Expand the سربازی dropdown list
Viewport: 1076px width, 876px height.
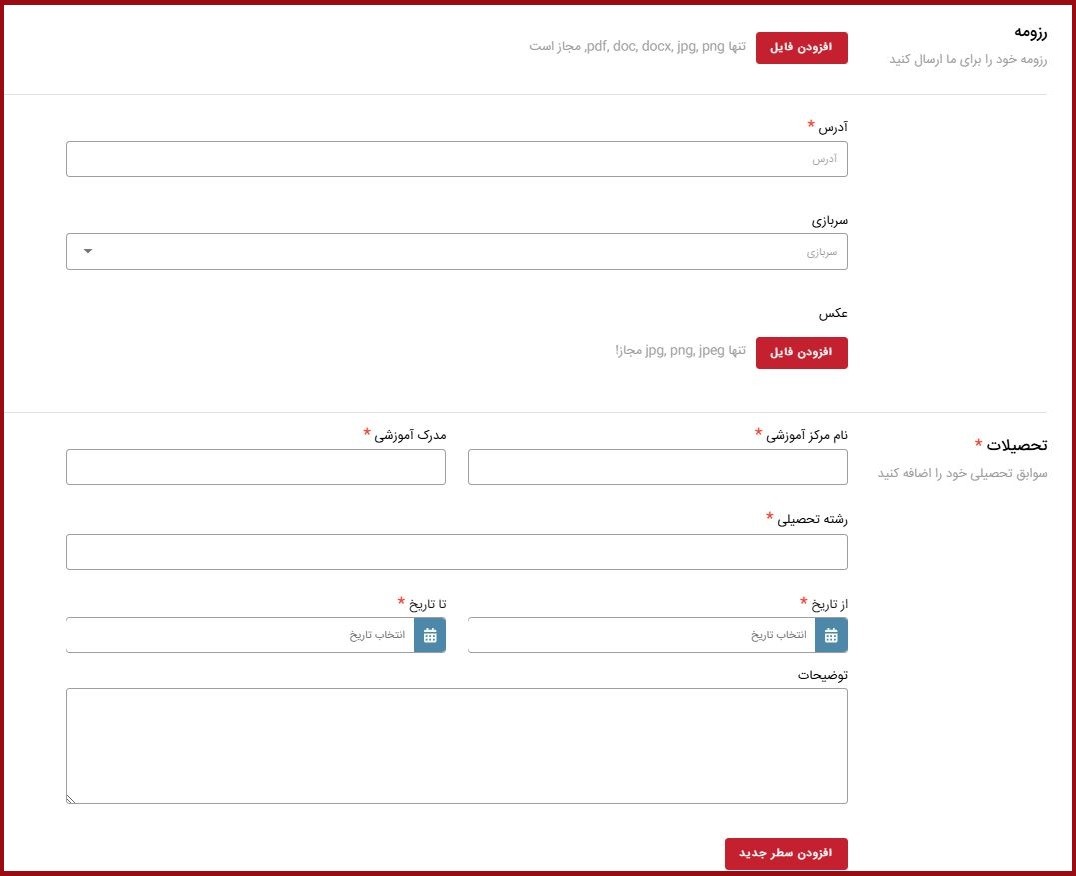[87, 251]
